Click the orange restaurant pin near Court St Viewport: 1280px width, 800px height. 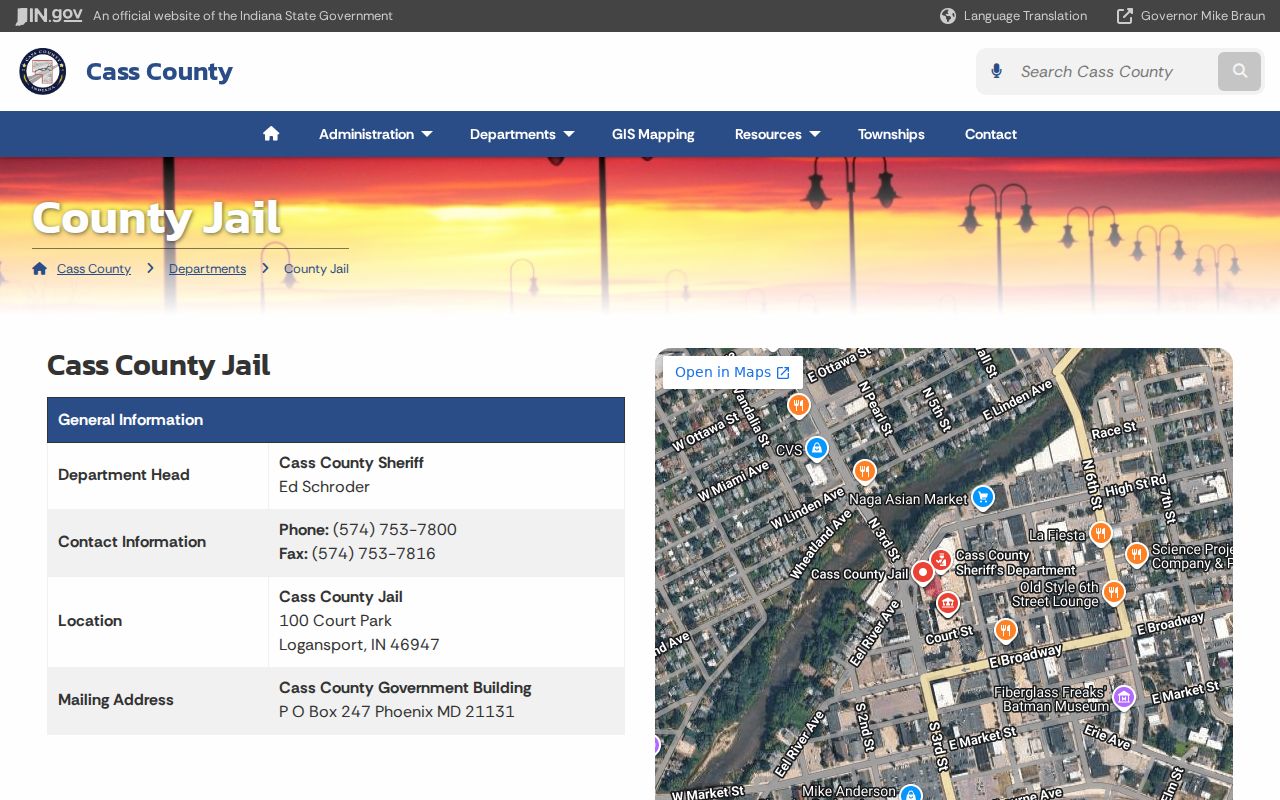click(1006, 630)
